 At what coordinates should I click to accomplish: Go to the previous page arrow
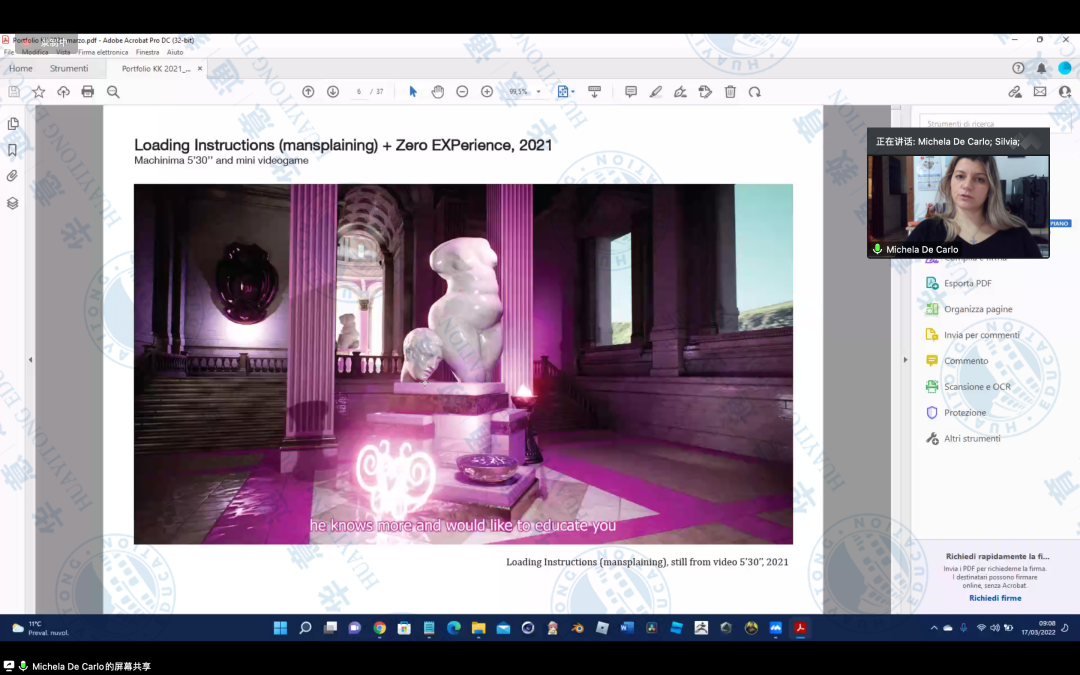[308, 92]
